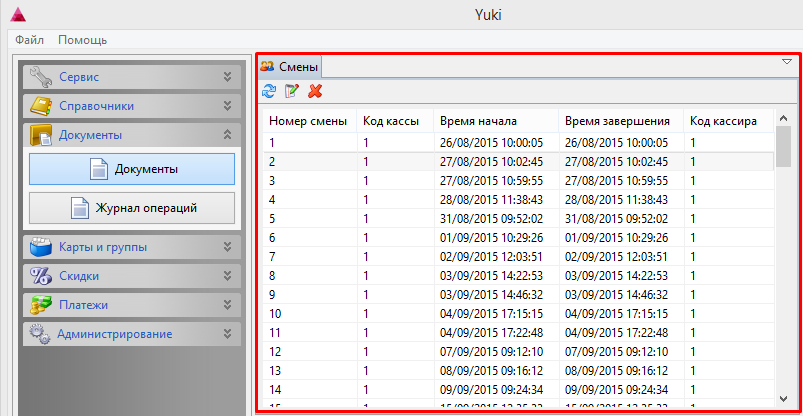Screen dimensions: 803x416
Task: Sort by Код кассы column header
Action: (395, 121)
